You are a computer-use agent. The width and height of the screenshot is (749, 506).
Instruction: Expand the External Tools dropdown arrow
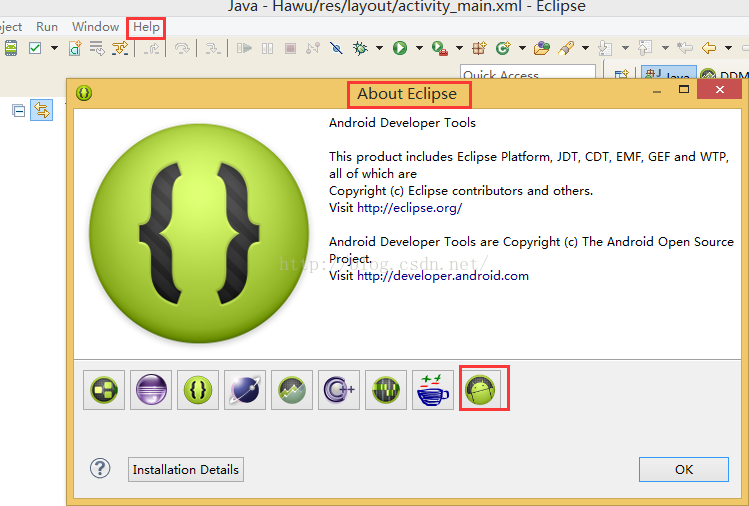coord(459,48)
